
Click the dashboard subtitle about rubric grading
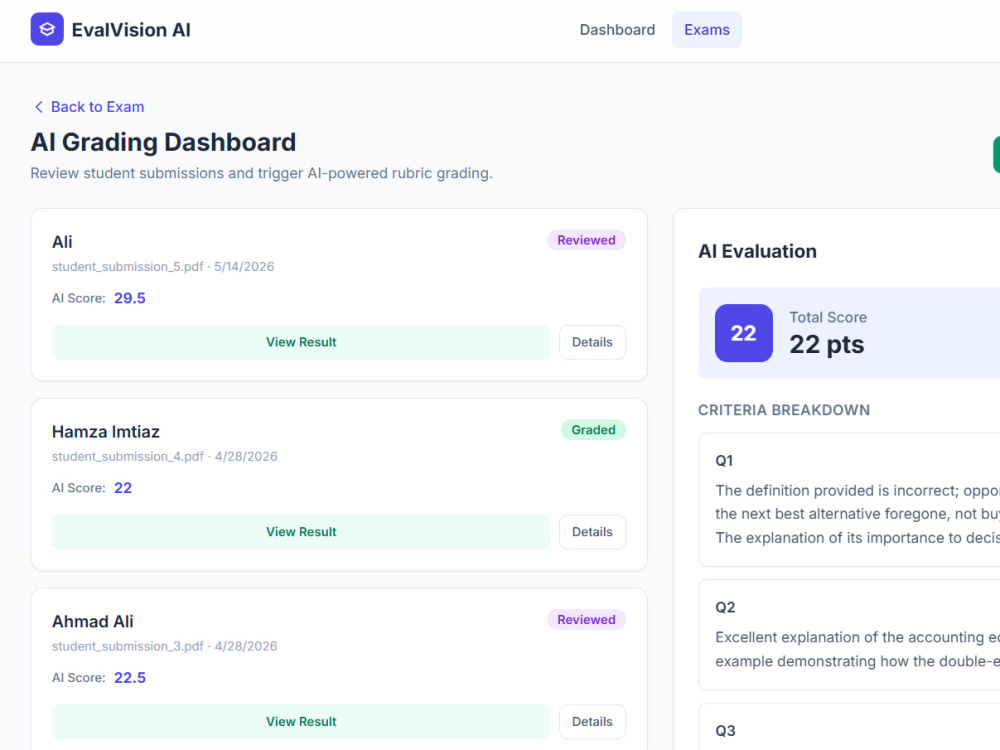pos(261,173)
